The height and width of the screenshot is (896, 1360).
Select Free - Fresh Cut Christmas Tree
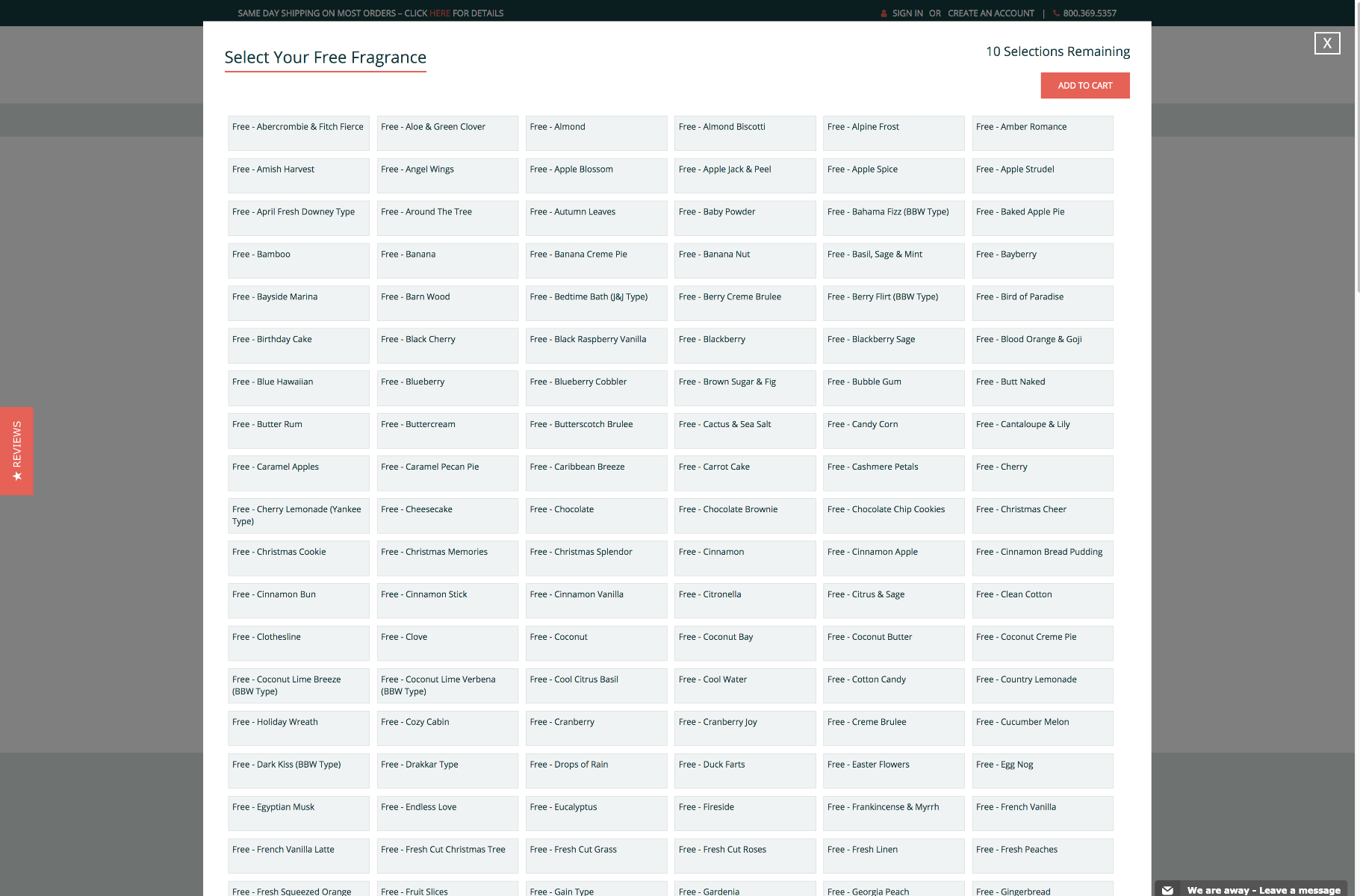(447, 856)
